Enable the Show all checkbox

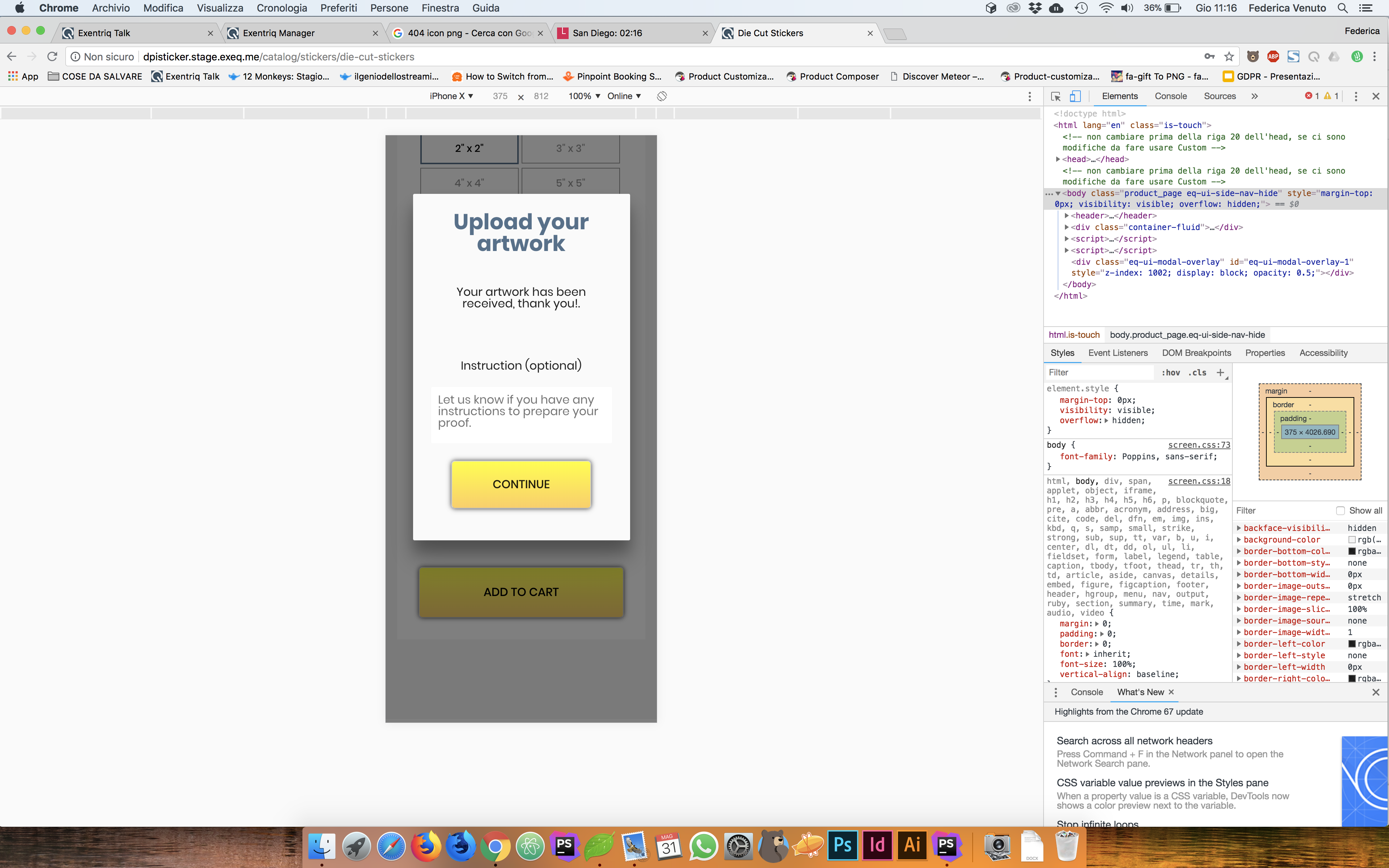pyautogui.click(x=1340, y=510)
